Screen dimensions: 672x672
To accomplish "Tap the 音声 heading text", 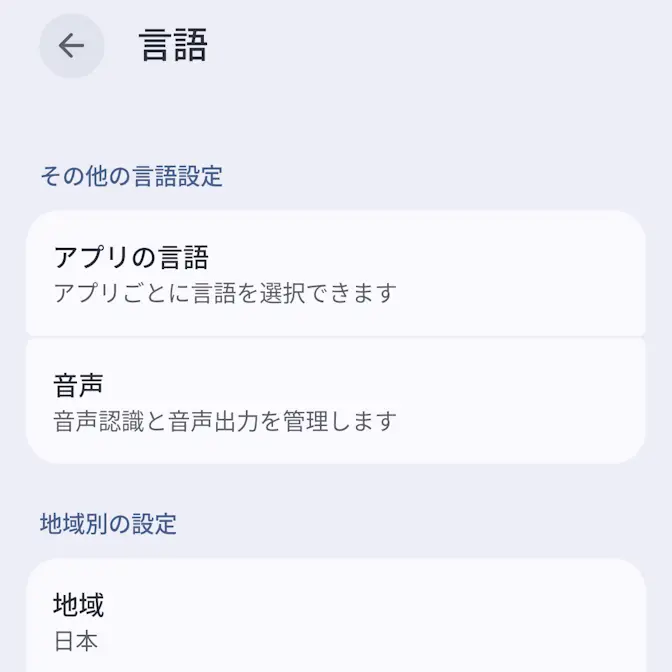I will 78,385.
